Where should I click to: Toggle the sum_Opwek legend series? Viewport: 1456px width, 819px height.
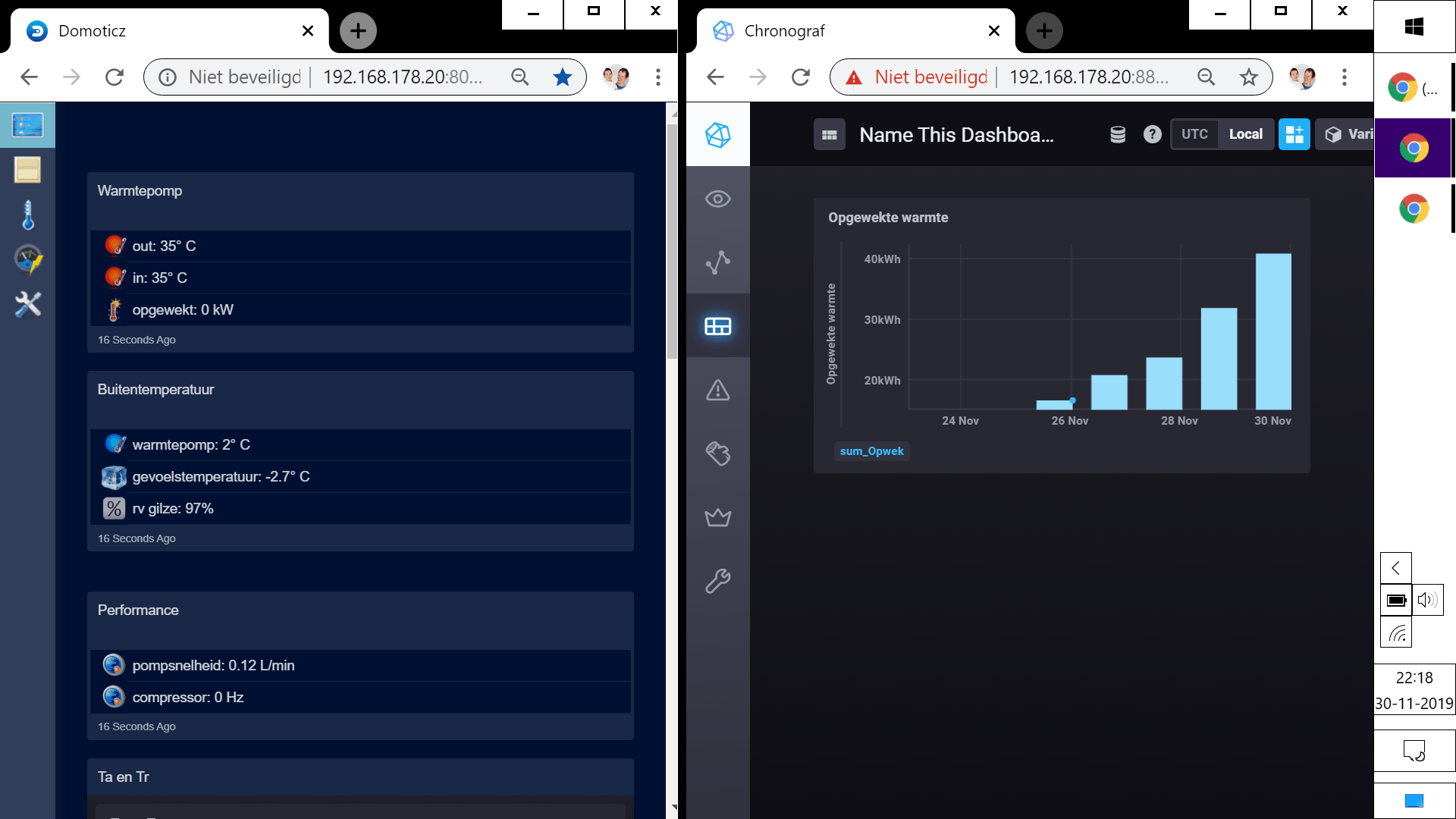coord(871,451)
